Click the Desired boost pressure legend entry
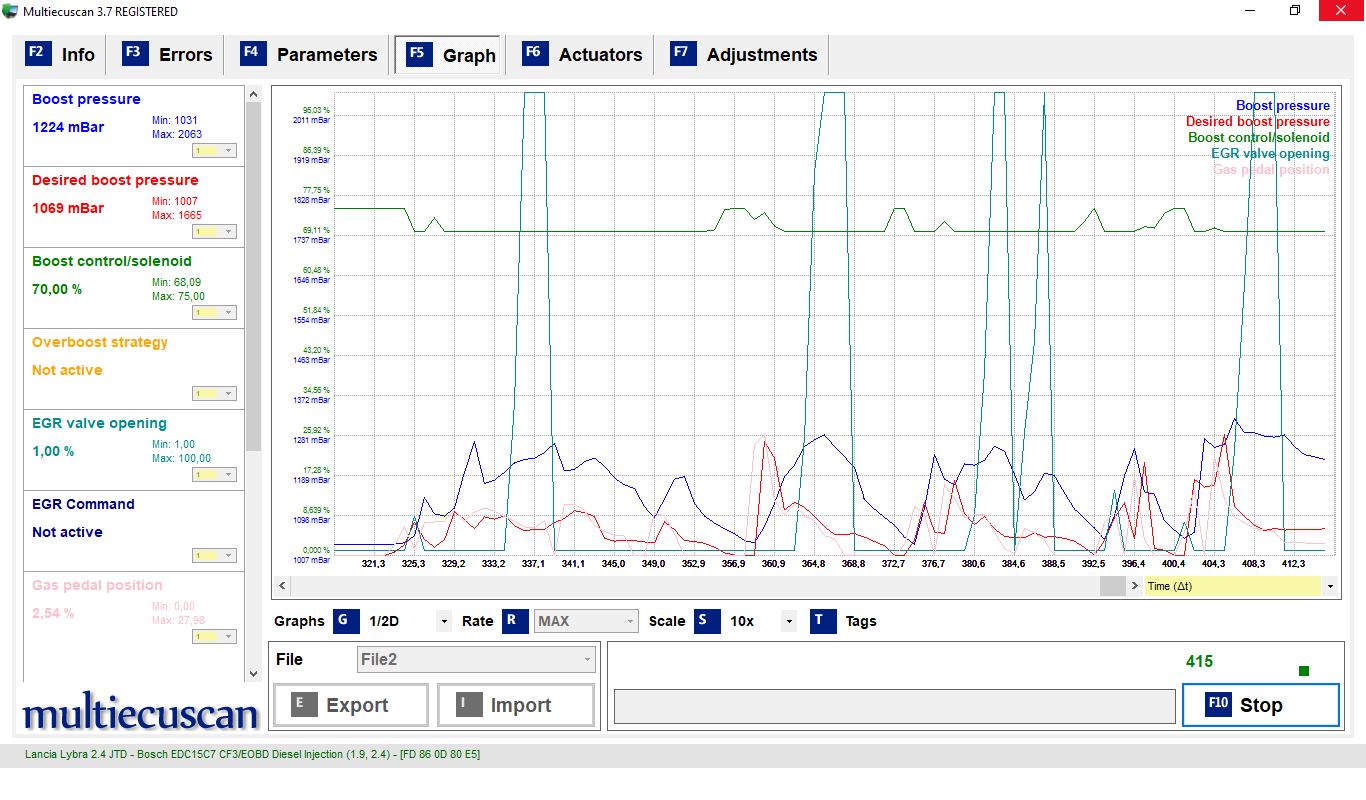Viewport: 1366px width, 800px height. pos(1258,121)
